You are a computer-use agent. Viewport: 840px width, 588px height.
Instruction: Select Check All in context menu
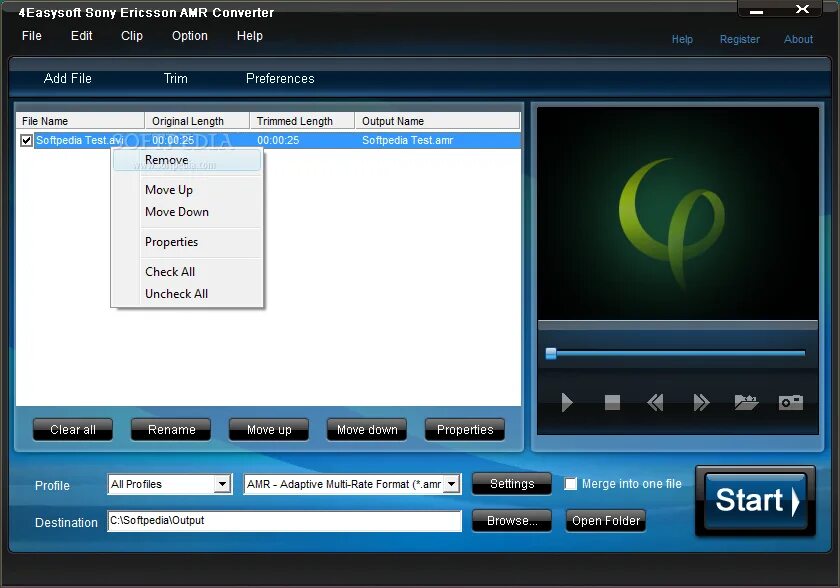click(187, 272)
